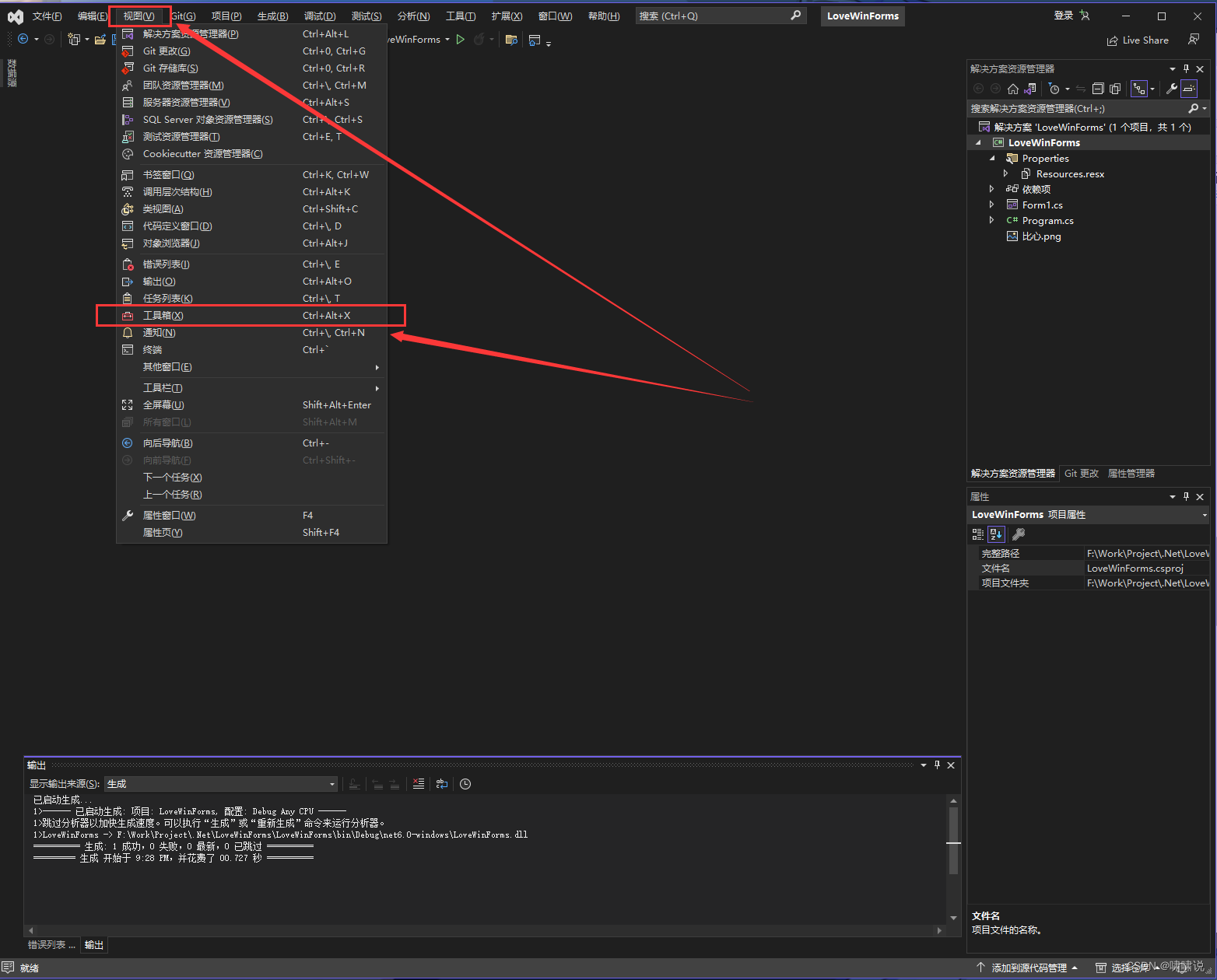Click 文件名 property row
Viewport: 1217px width, 980px height.
click(x=1092, y=569)
